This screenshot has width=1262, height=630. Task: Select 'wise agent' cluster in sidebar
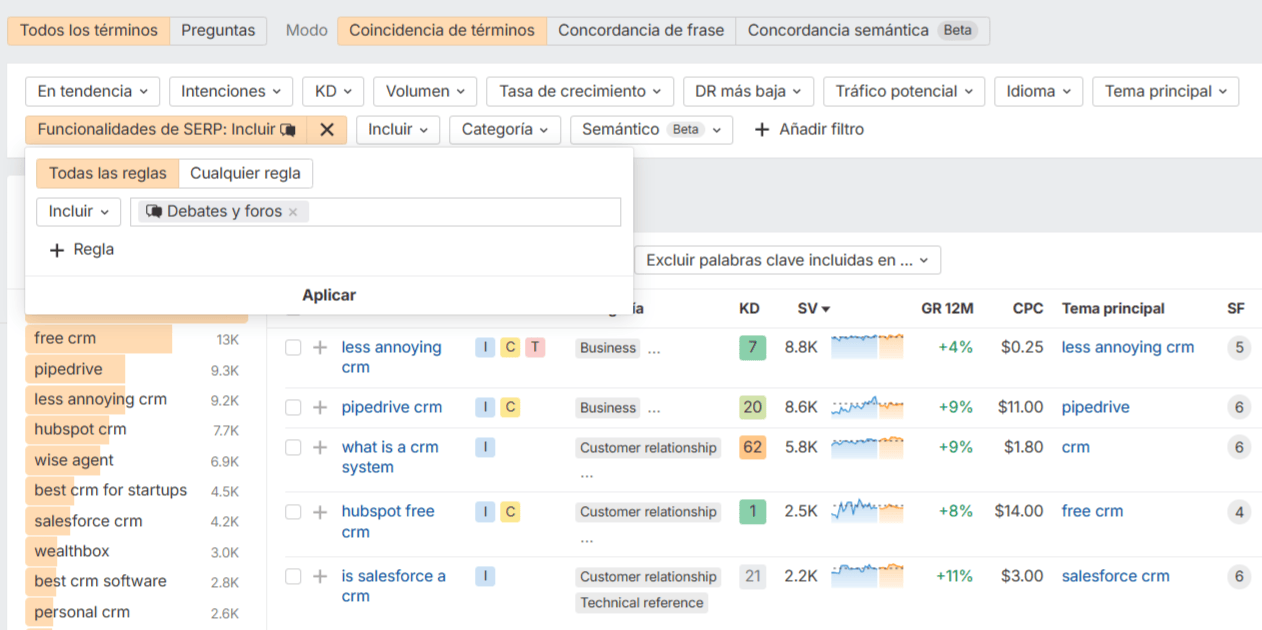pos(74,461)
